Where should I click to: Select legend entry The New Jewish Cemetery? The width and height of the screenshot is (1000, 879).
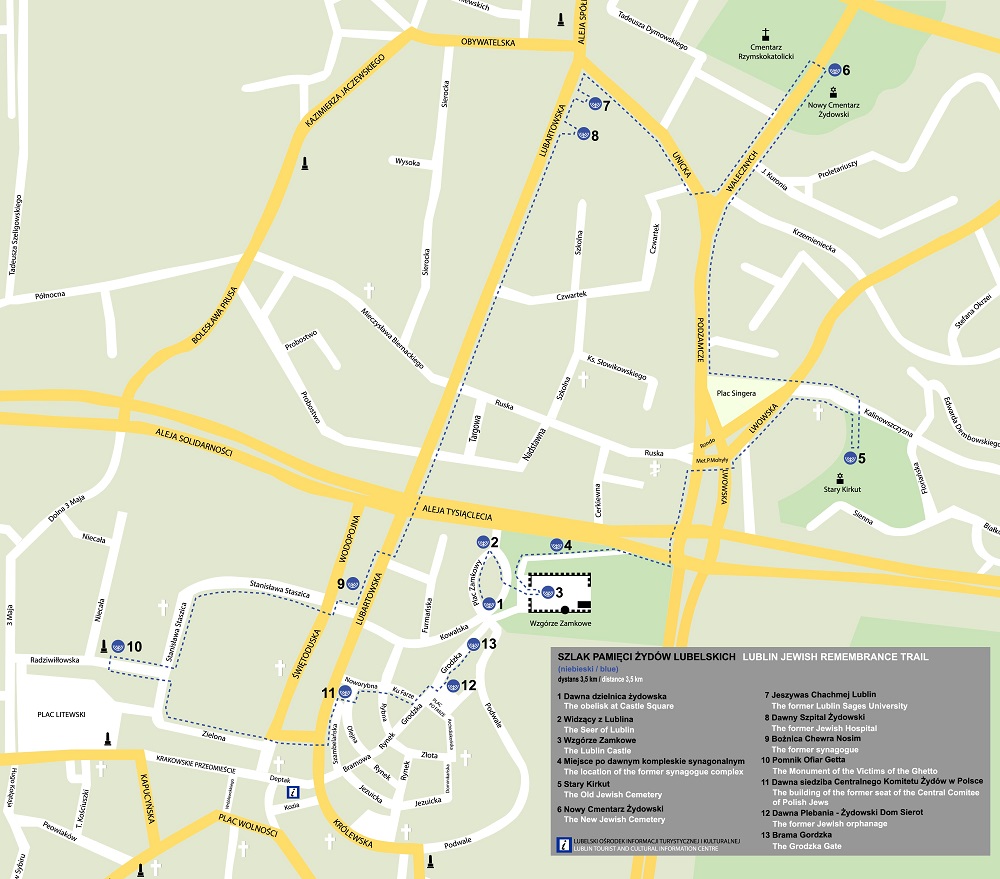point(614,819)
